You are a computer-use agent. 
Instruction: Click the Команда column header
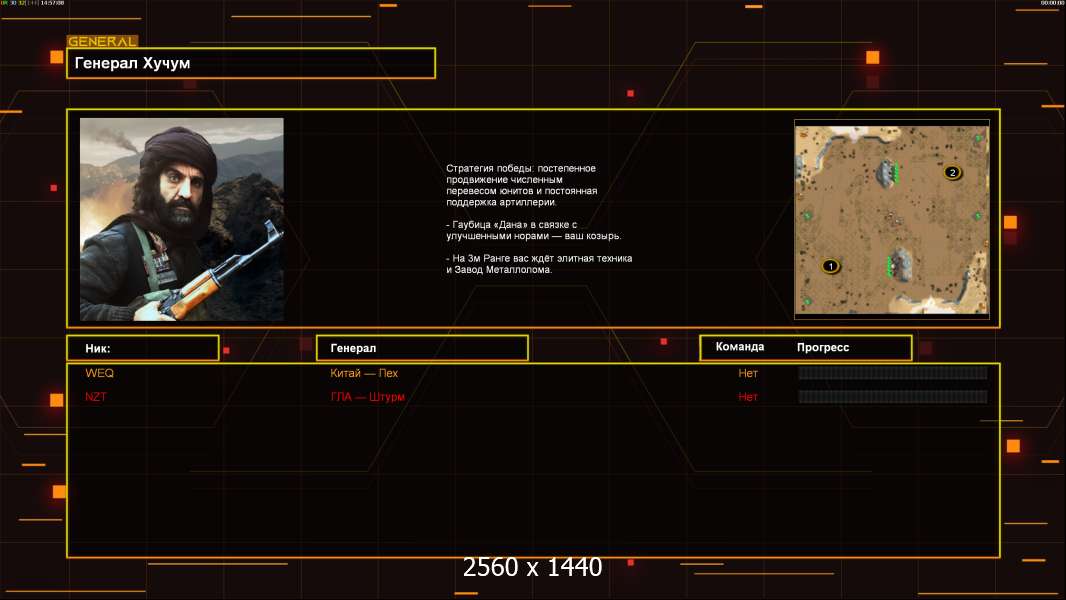pos(740,347)
